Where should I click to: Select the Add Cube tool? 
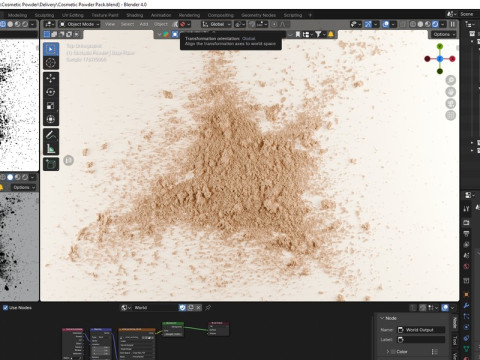click(x=51, y=164)
